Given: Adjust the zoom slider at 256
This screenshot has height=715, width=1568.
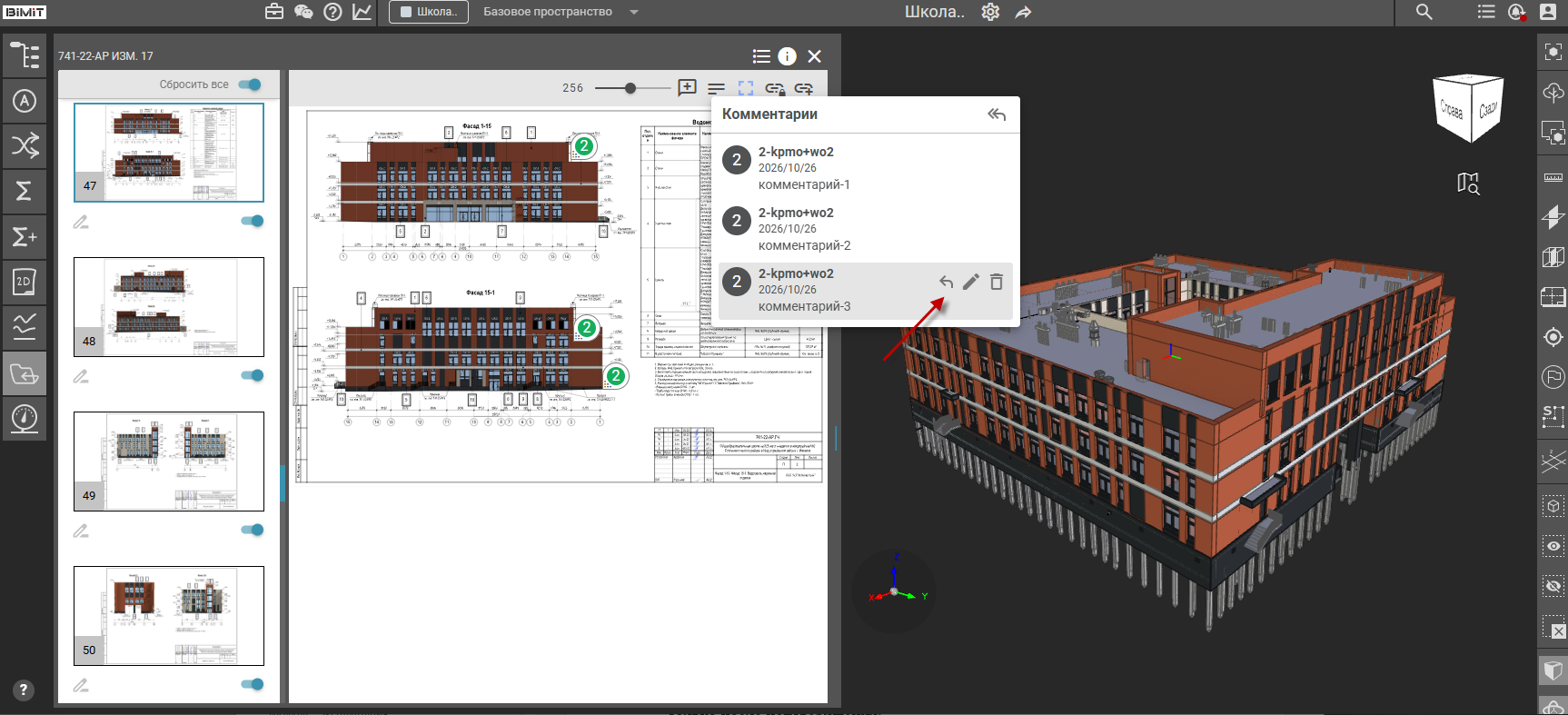Looking at the screenshot, I should [630, 88].
